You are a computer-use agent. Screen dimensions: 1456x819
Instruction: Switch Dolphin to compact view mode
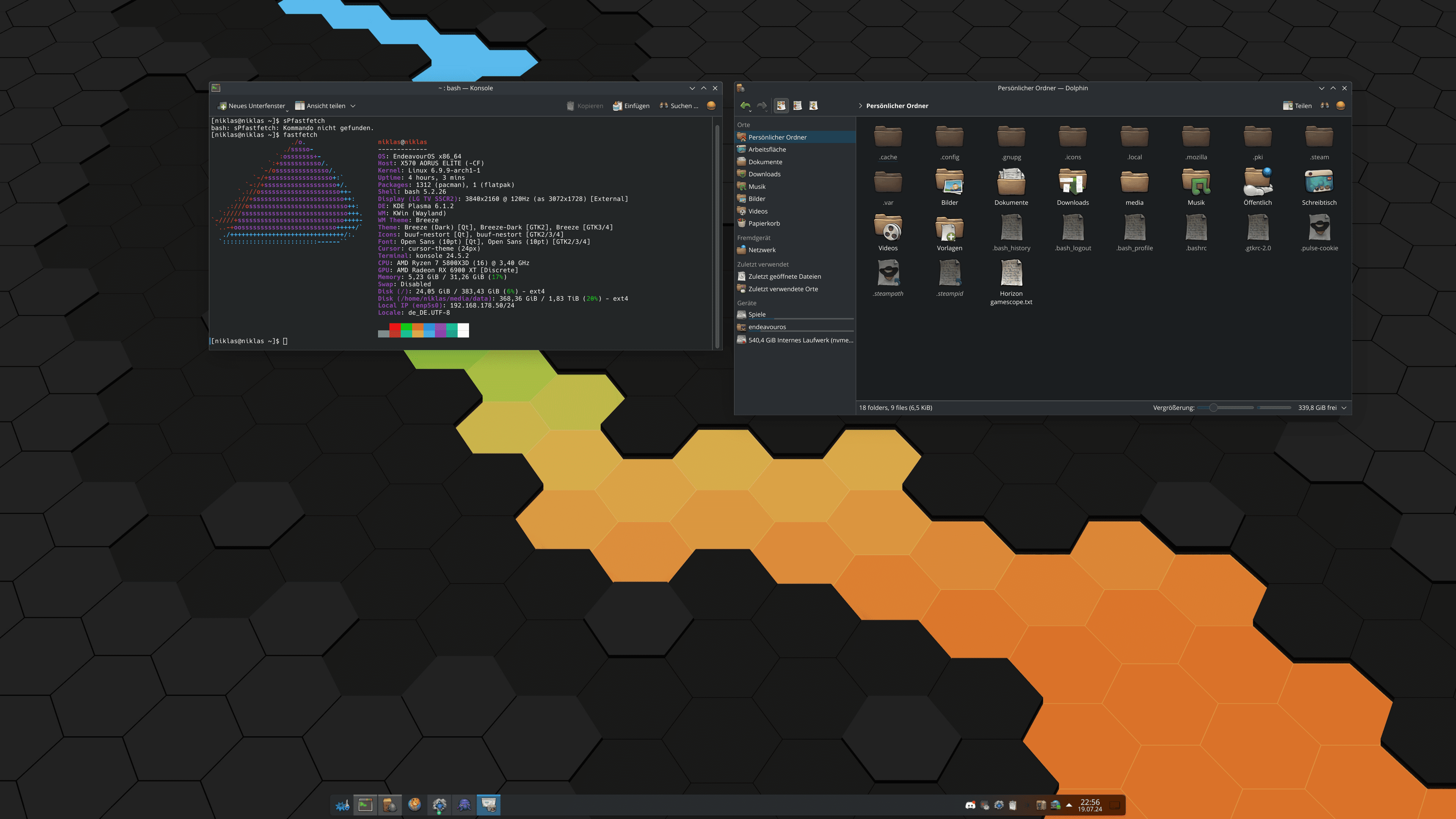point(797,106)
